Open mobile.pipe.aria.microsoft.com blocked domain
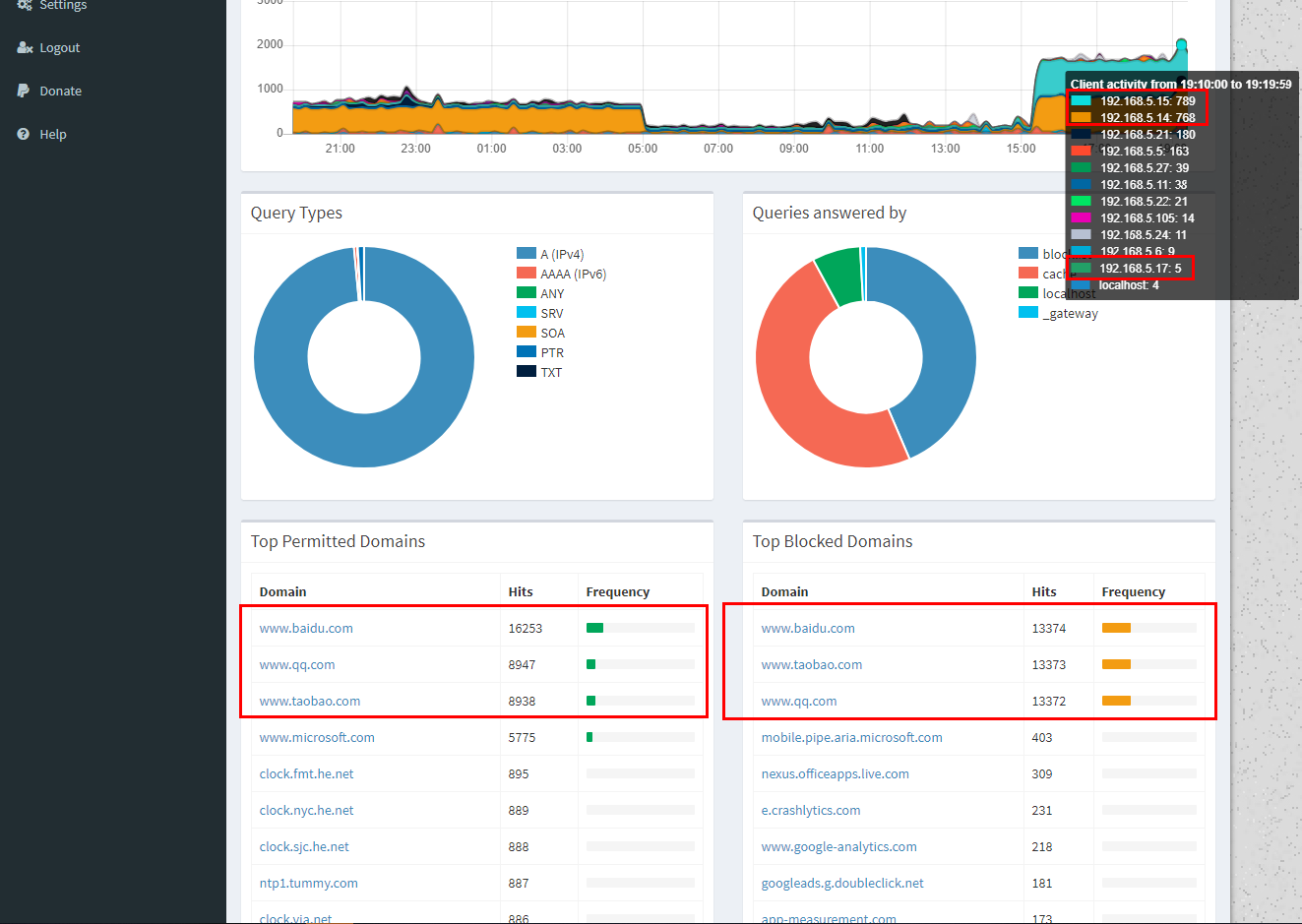1302x924 pixels. (852, 737)
